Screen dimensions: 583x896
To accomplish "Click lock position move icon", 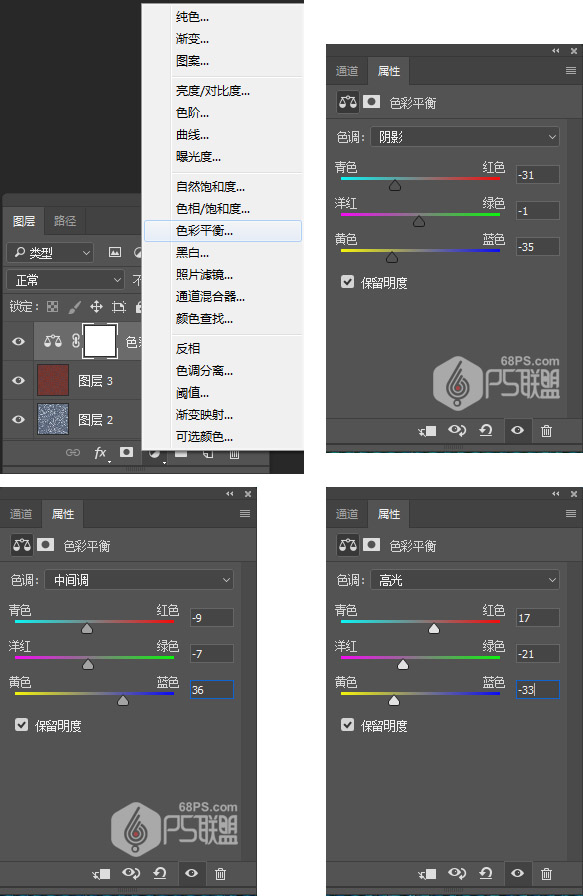I will point(96,307).
